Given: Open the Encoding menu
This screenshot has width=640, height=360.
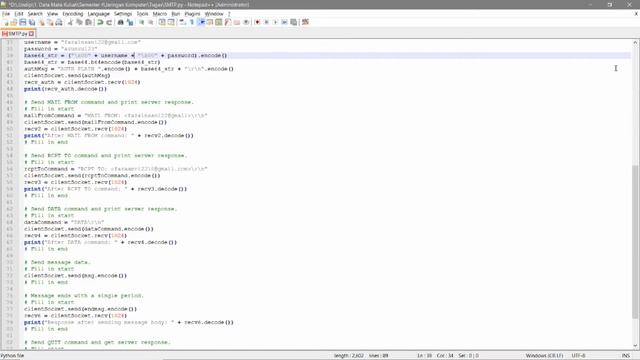Looking at the screenshot, I should pos(73,13).
